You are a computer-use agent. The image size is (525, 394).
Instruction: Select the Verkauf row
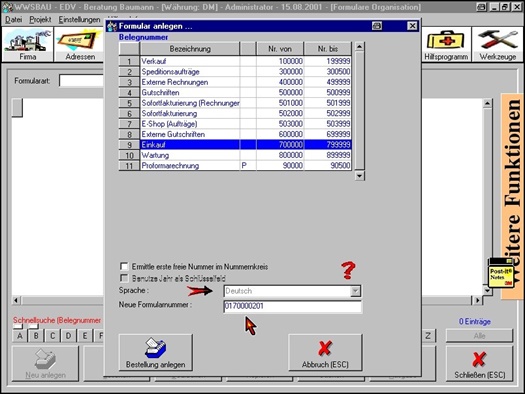coord(235,61)
